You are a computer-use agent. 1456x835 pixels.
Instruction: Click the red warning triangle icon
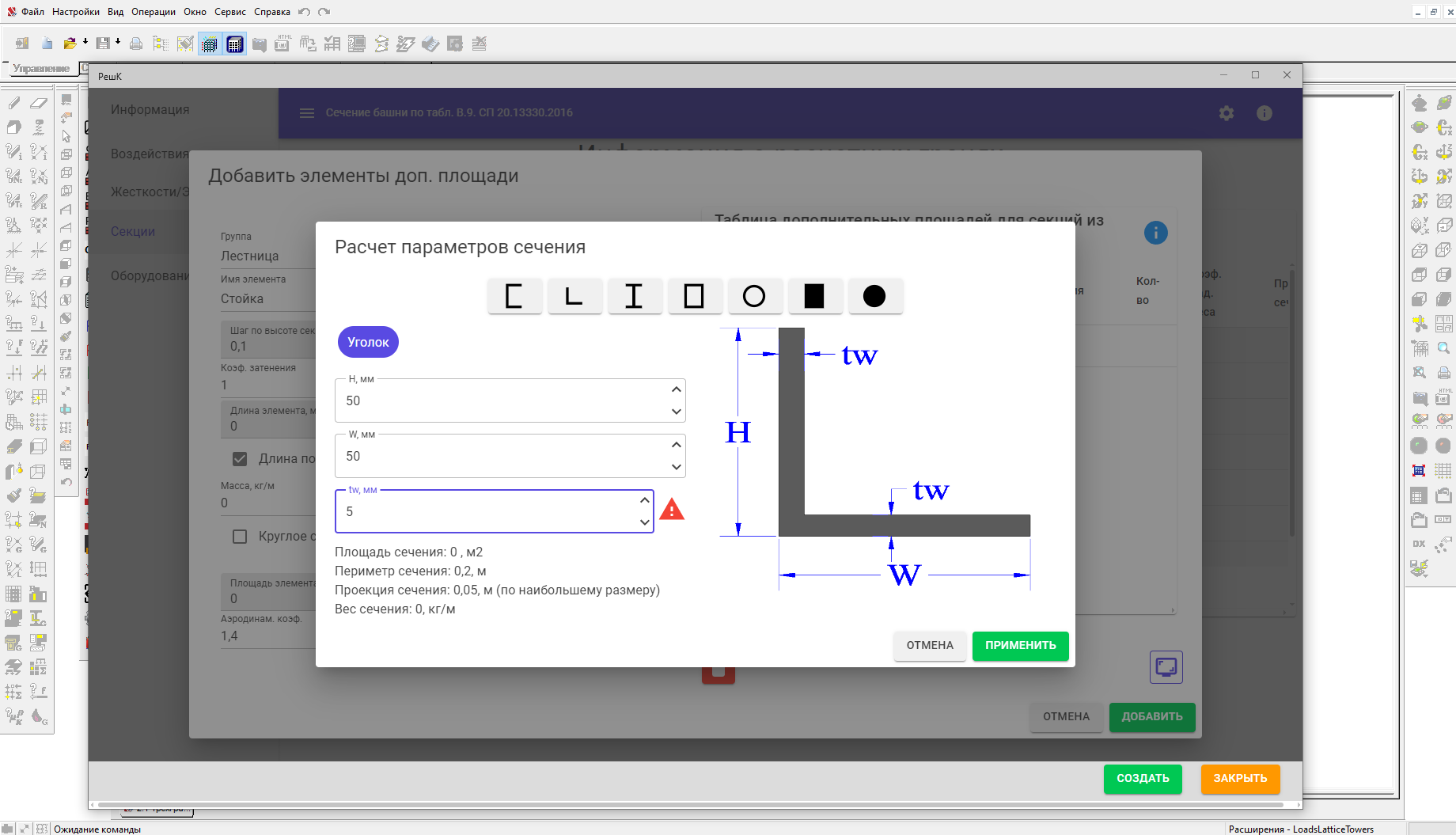(x=672, y=510)
